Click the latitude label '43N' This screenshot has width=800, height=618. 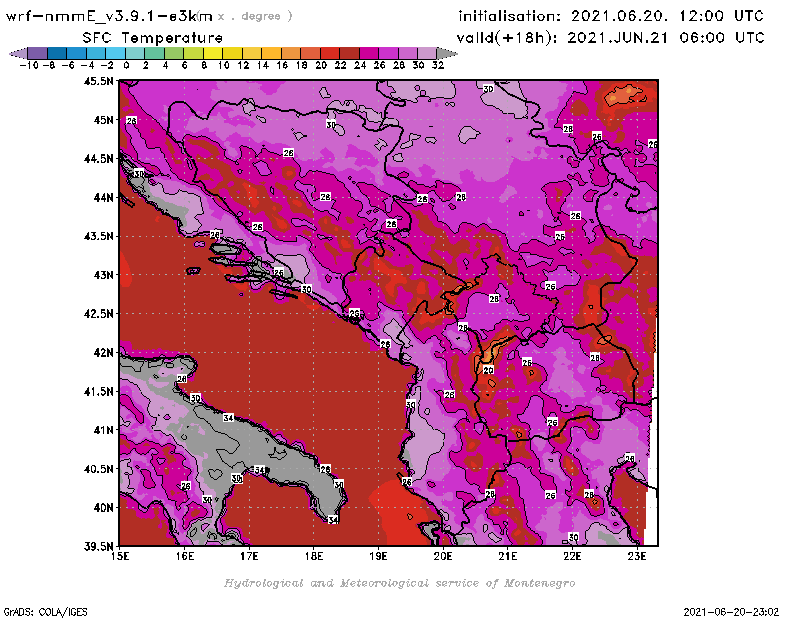pyautogui.click(x=103, y=275)
